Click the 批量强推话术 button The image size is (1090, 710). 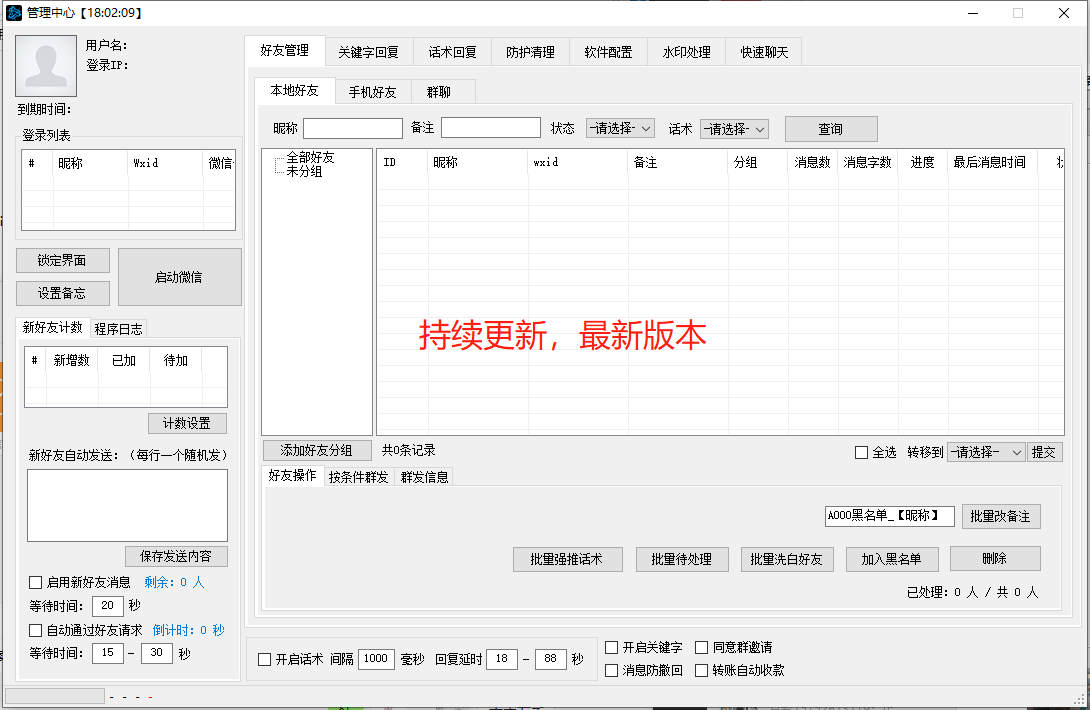(567, 559)
